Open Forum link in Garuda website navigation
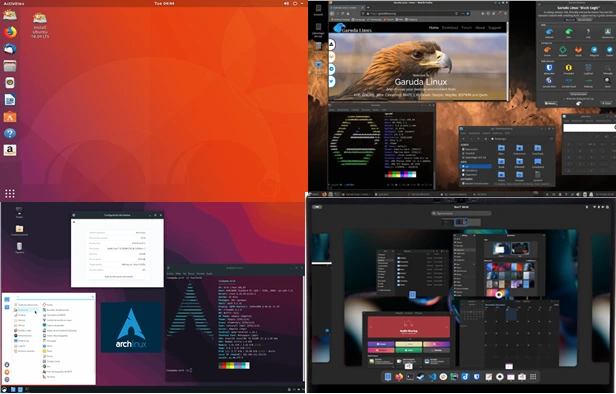Image resolution: width=616 pixels, height=394 pixels. coord(467,27)
